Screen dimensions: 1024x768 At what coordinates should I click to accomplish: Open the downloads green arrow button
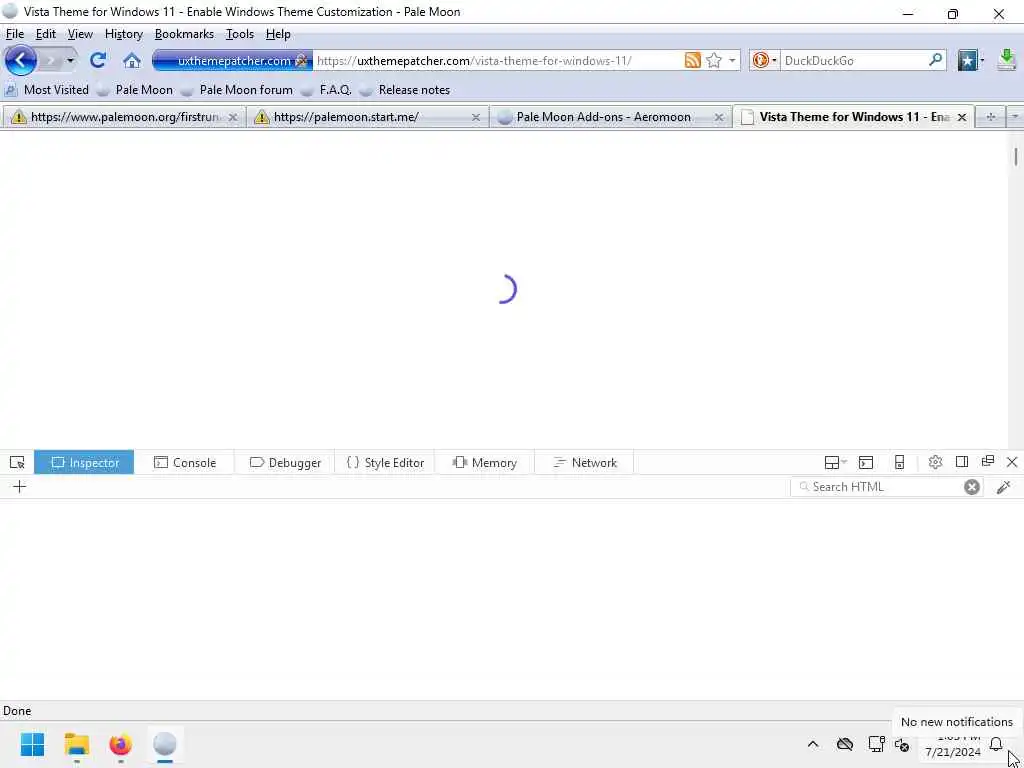(1007, 61)
